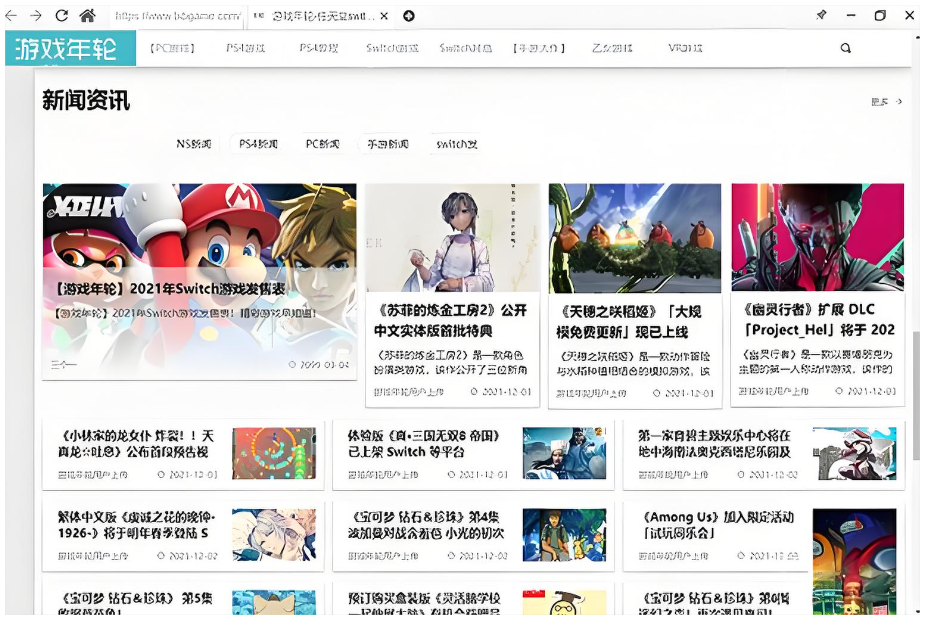The width and height of the screenshot is (926, 620).
Task: Open the VR游戏 navigation item
Action: [x=684, y=47]
